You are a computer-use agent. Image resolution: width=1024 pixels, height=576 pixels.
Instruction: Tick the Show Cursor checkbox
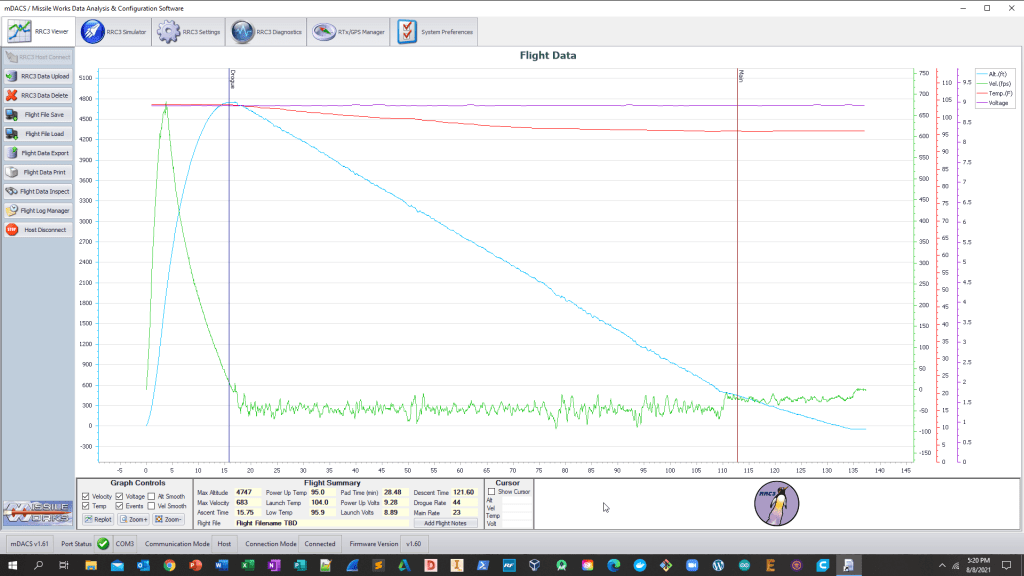491,492
